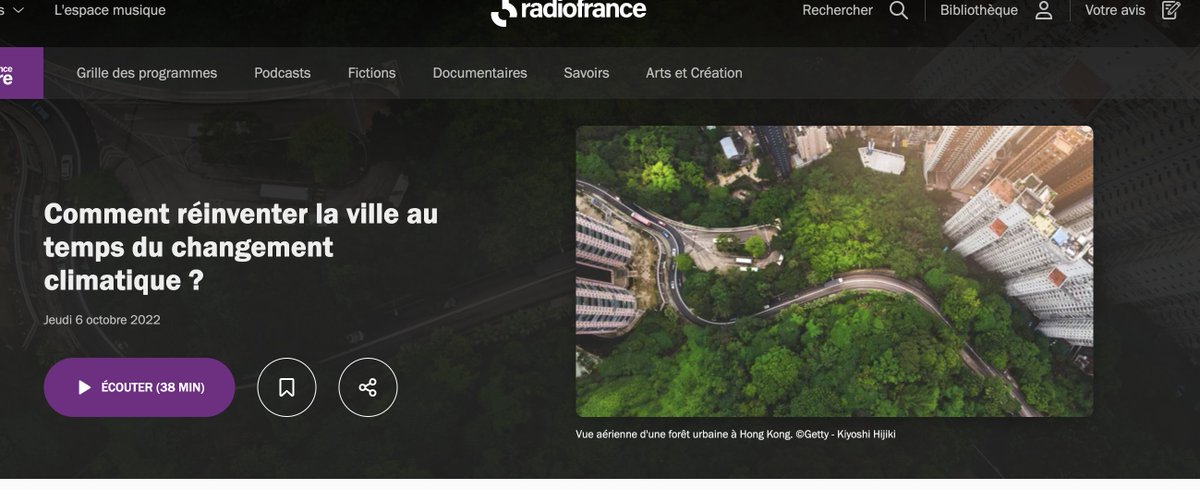Click the Radio France logo
Viewport: 1200px width, 490px height.
tap(568, 11)
